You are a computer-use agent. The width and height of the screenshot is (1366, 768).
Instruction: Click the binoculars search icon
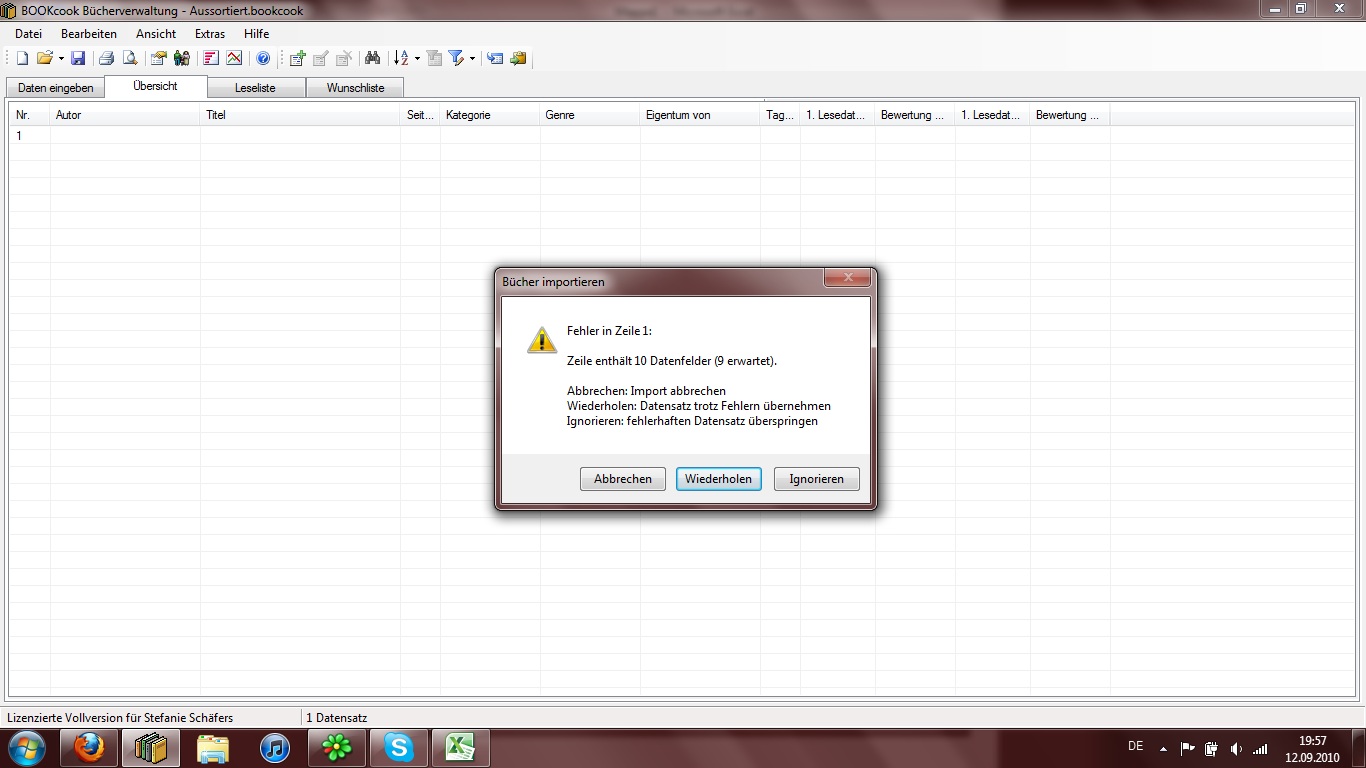[x=372, y=59]
